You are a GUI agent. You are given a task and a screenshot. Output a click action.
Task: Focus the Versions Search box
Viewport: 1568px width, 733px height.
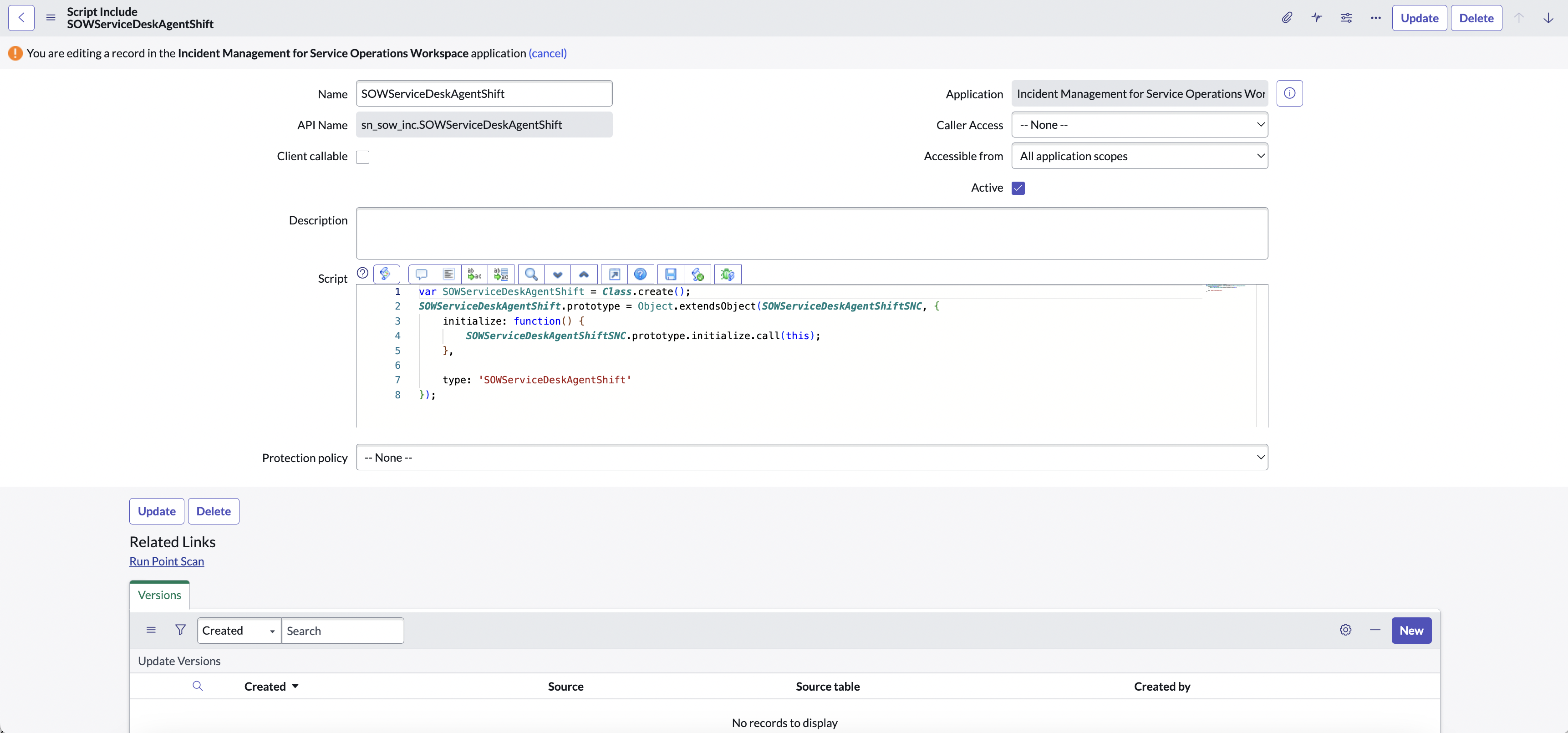[343, 631]
